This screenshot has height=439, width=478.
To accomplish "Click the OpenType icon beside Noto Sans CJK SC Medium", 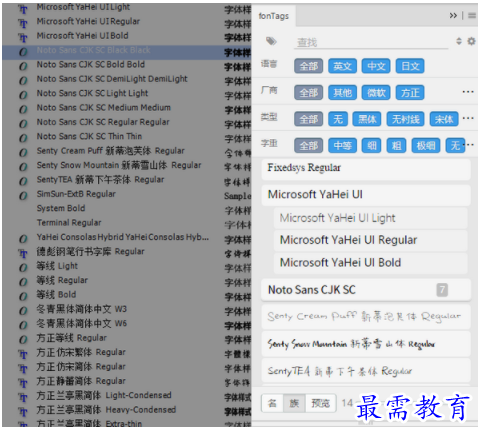I will [x=23, y=109].
